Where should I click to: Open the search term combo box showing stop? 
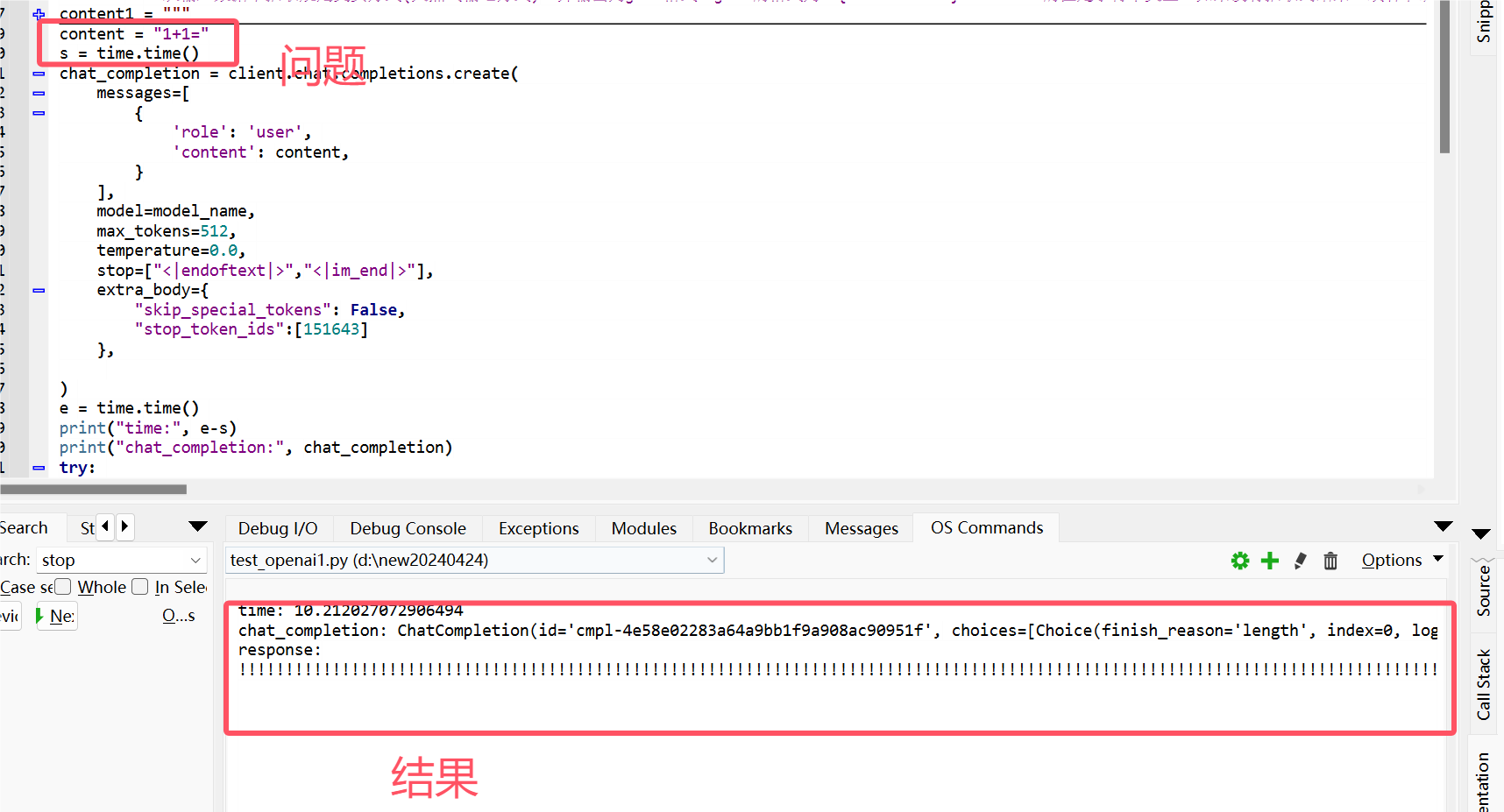[121, 560]
